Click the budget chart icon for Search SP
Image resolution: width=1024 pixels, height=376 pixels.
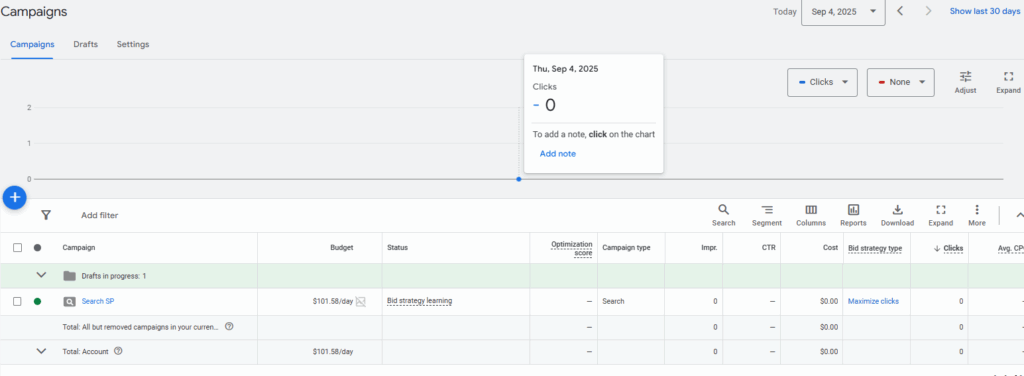point(360,302)
